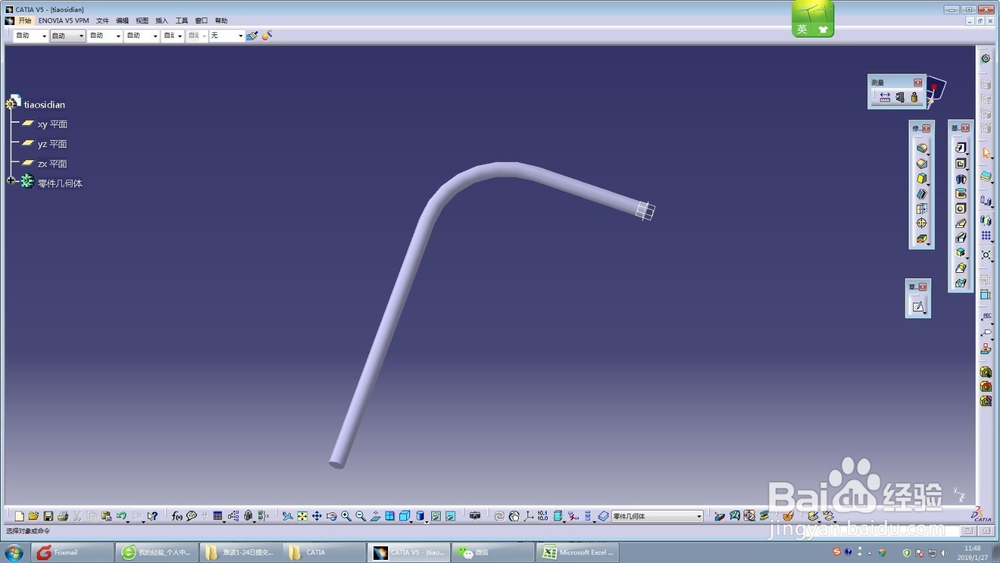Switch to 微信 WeChat in the taskbar
Viewport: 1000px width, 563px height.
click(x=493, y=552)
